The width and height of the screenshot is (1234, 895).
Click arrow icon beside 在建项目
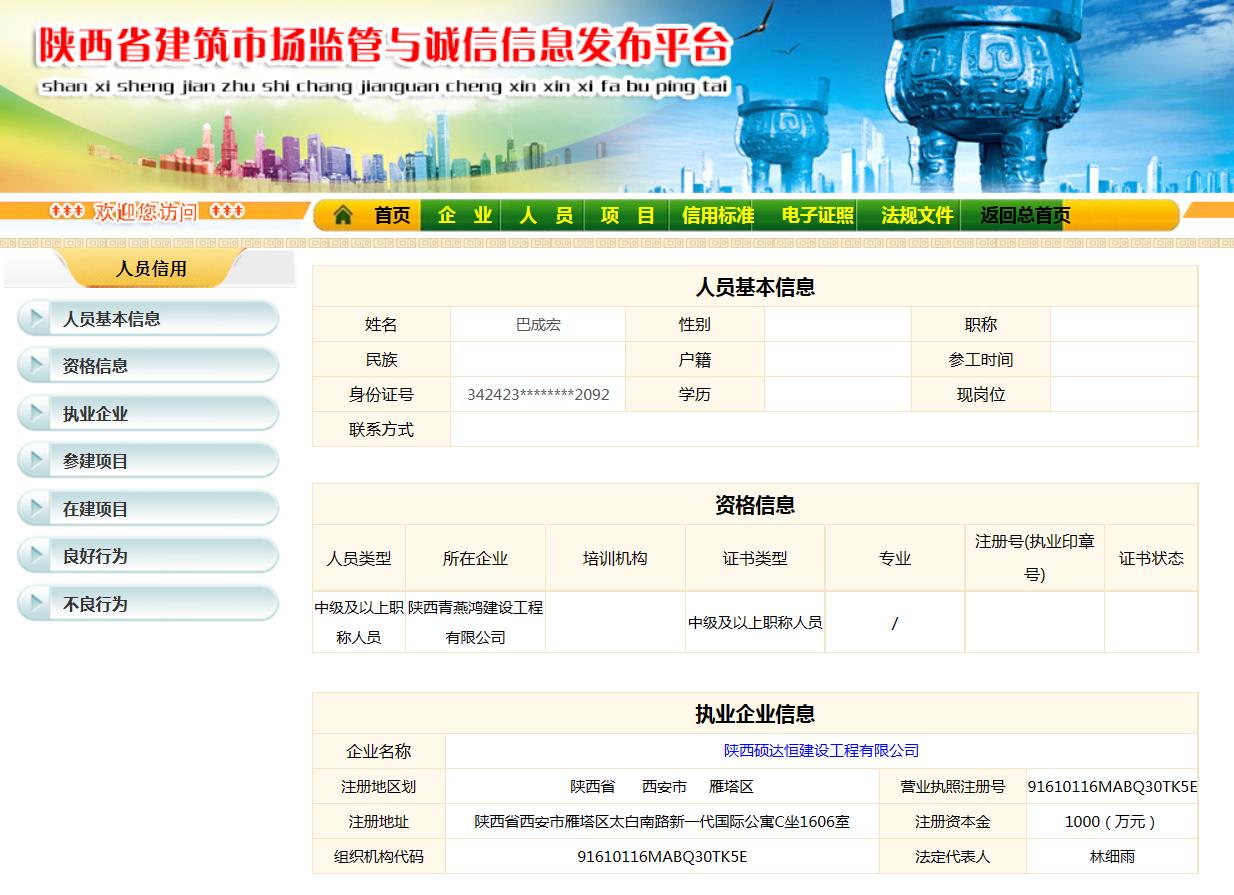pyautogui.click(x=36, y=509)
